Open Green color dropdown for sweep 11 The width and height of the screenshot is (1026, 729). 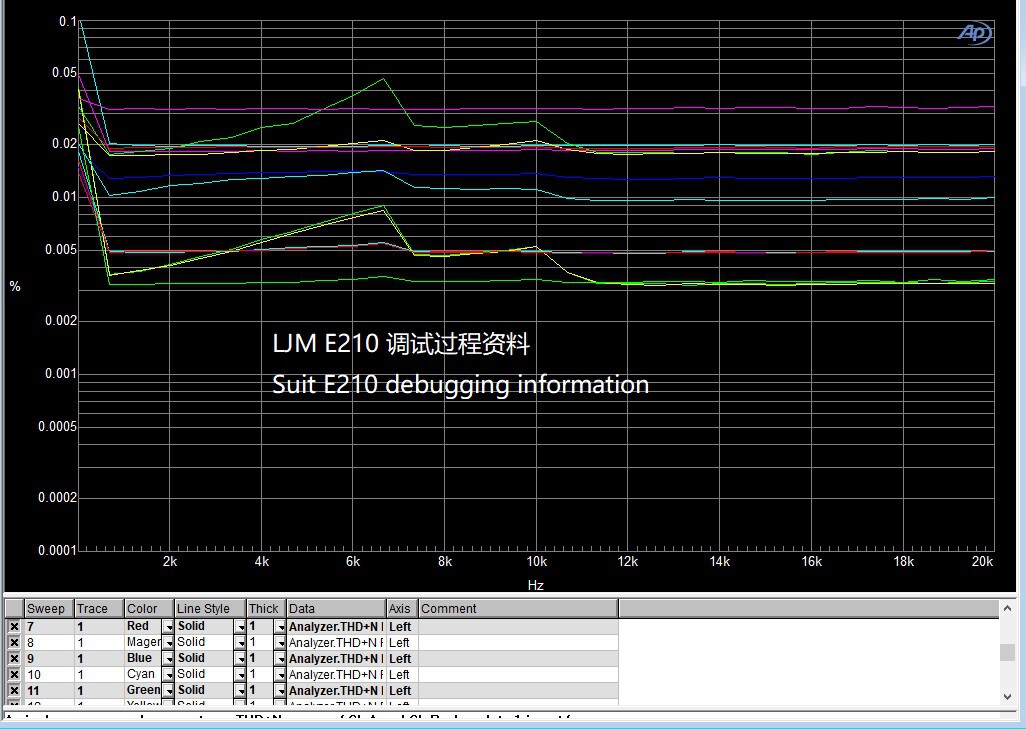click(168, 690)
